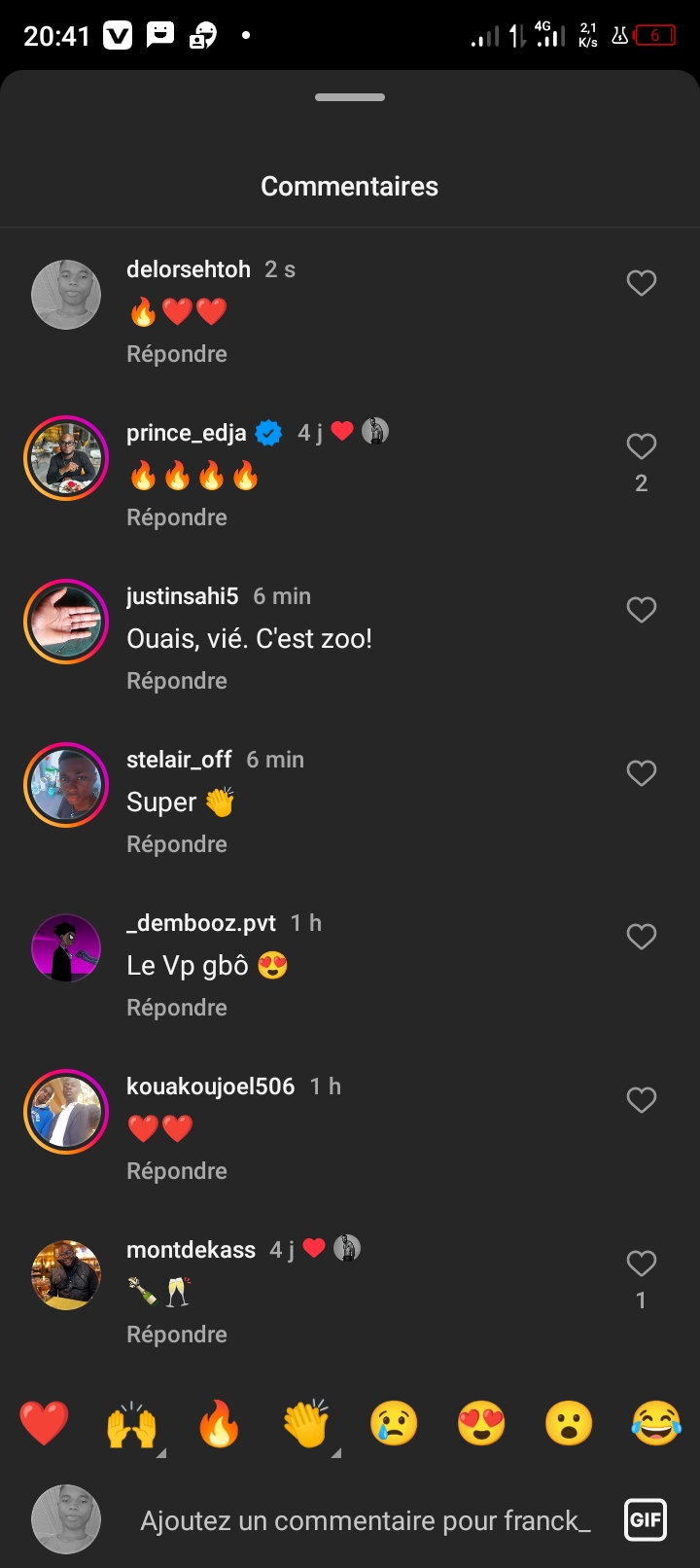Like delorsehtoh's comment with the heart
The width and height of the screenshot is (700, 1568).
click(x=641, y=283)
